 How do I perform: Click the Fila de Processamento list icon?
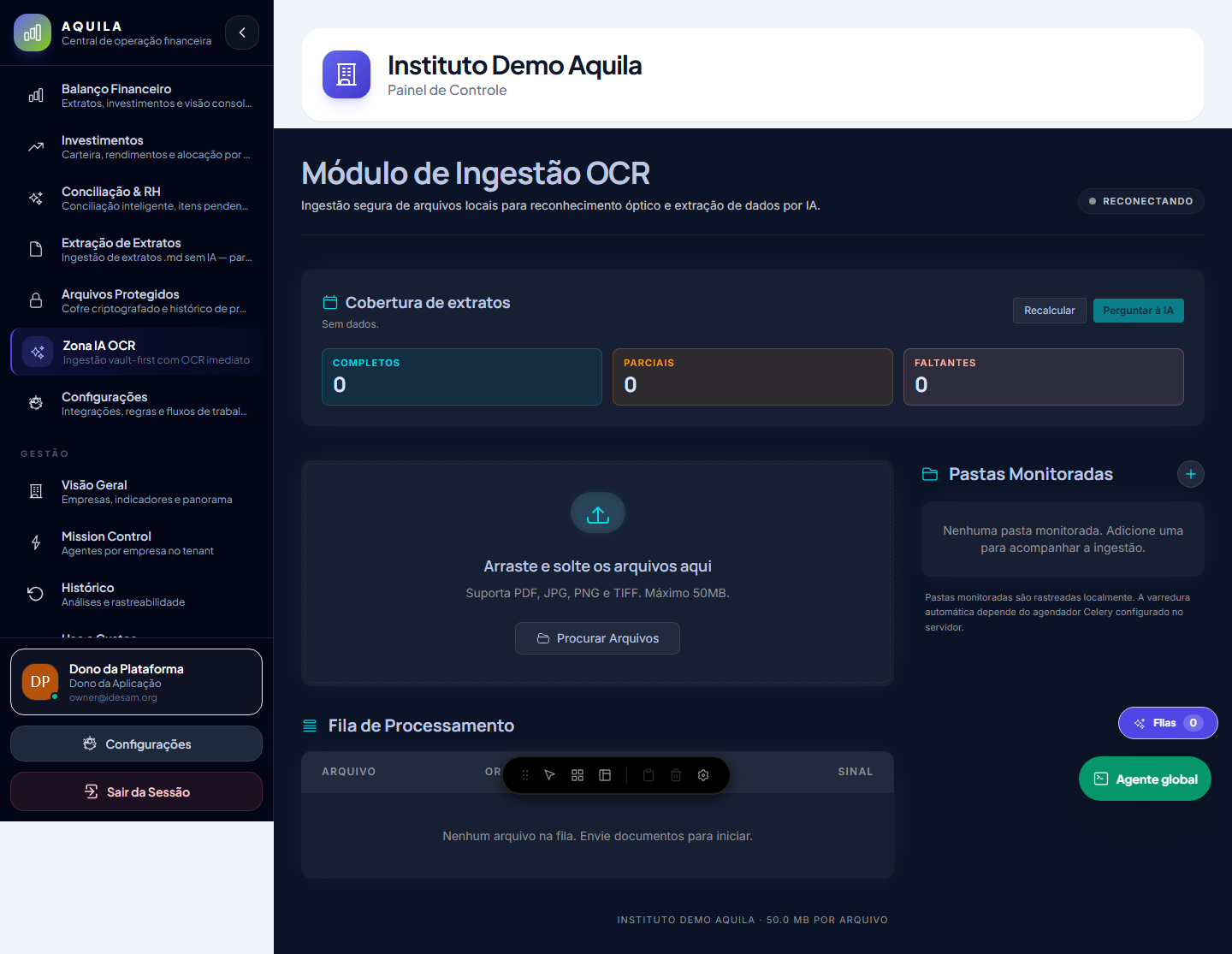310,726
